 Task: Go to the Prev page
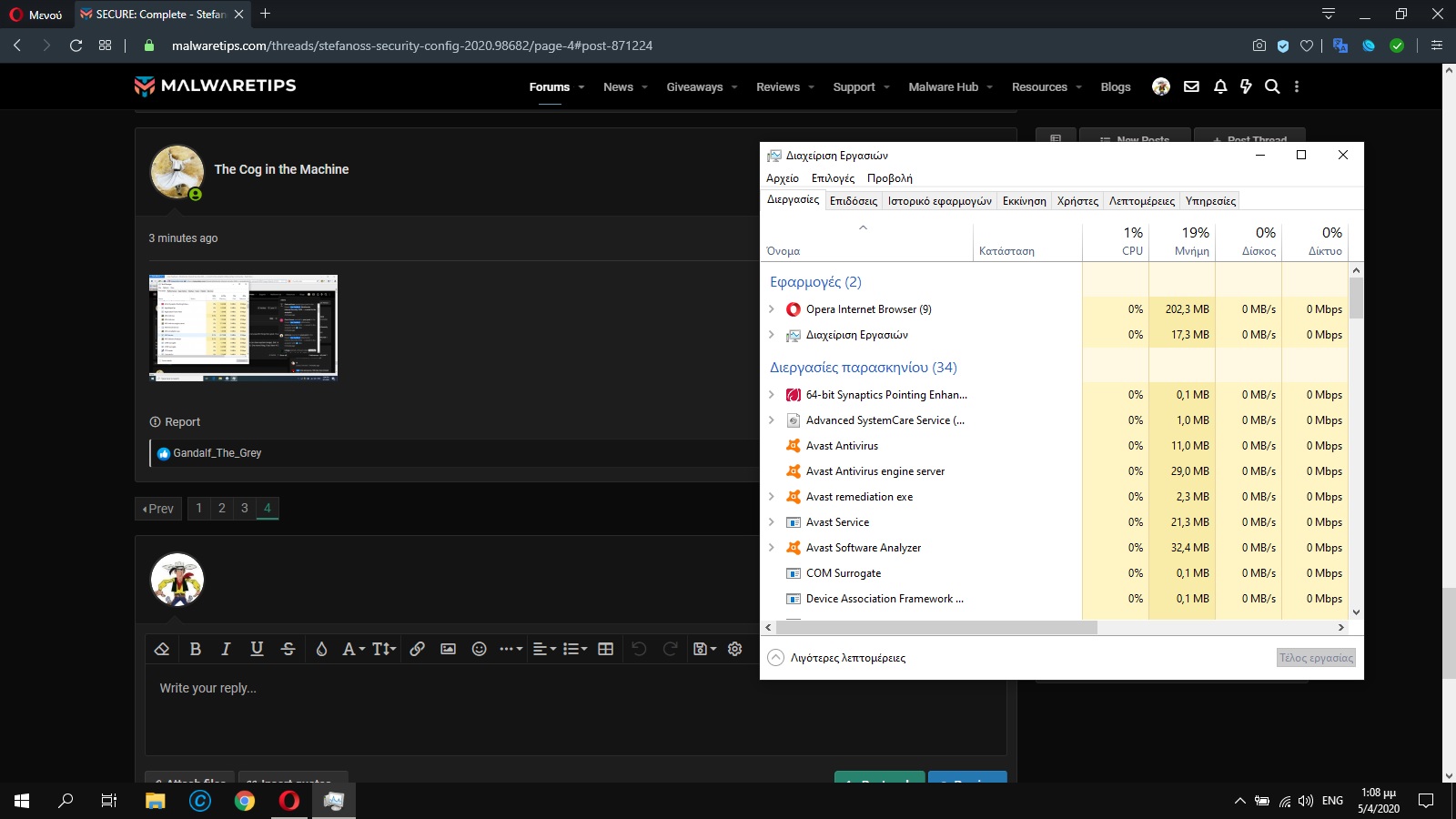pos(158,509)
